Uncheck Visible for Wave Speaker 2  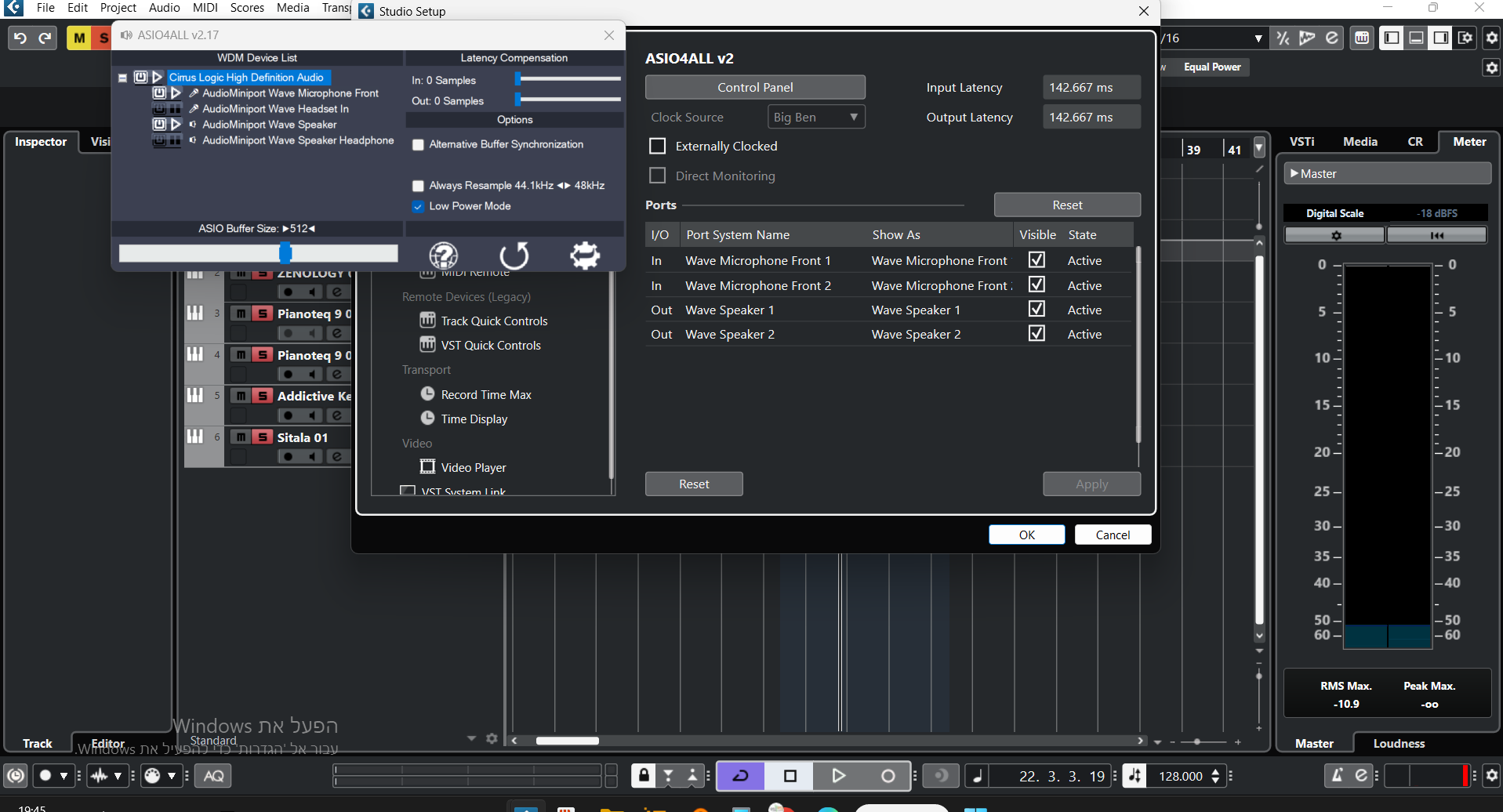click(1036, 333)
